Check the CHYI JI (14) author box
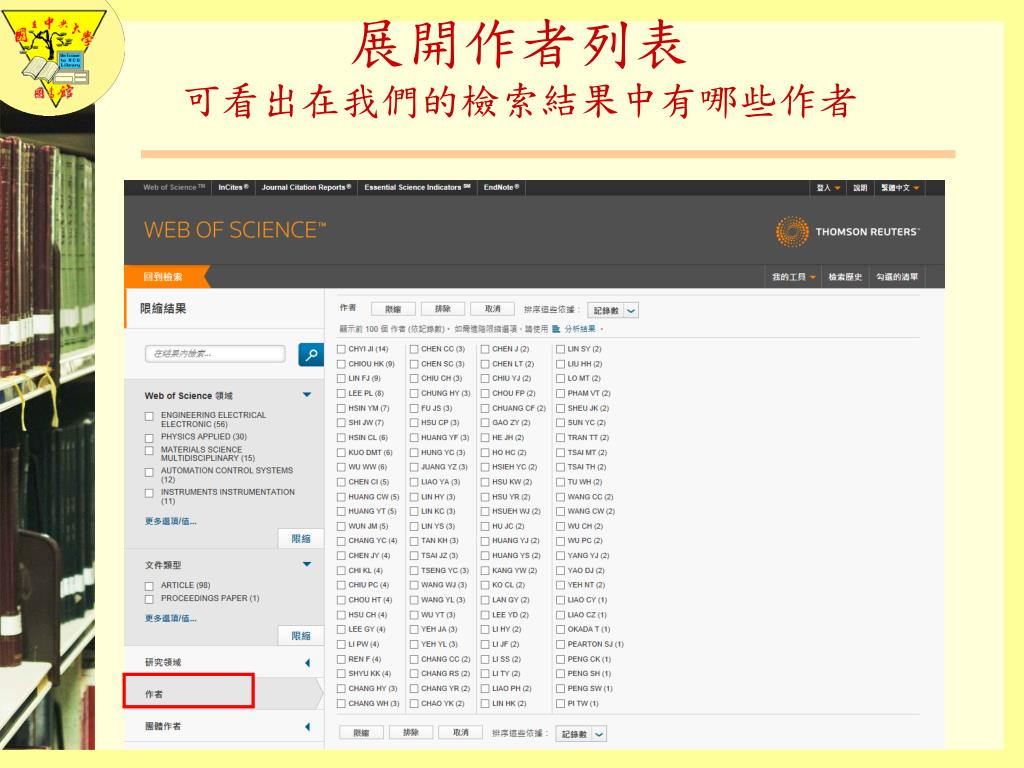This screenshot has height=768, width=1024. (341, 349)
